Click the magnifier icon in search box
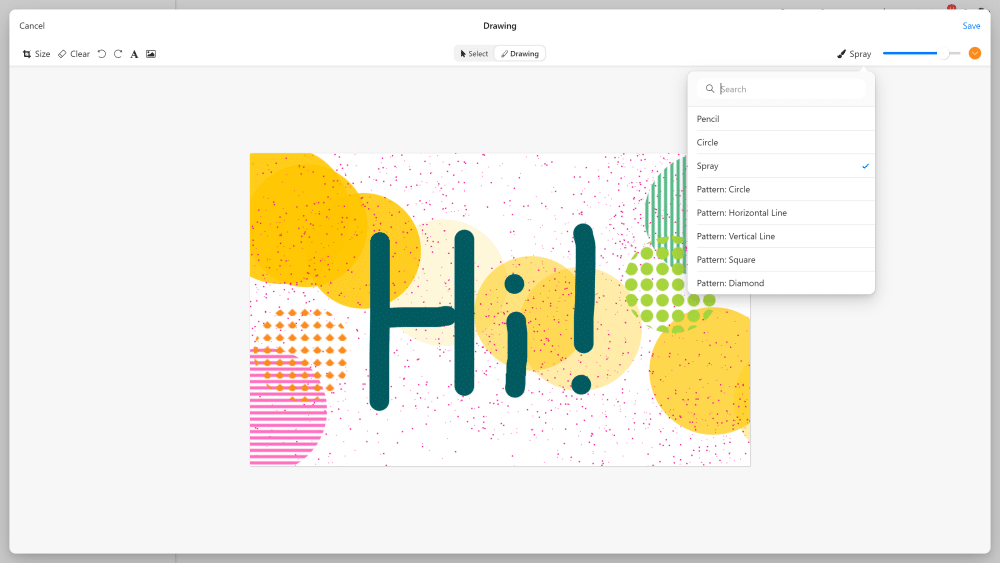 click(x=710, y=89)
